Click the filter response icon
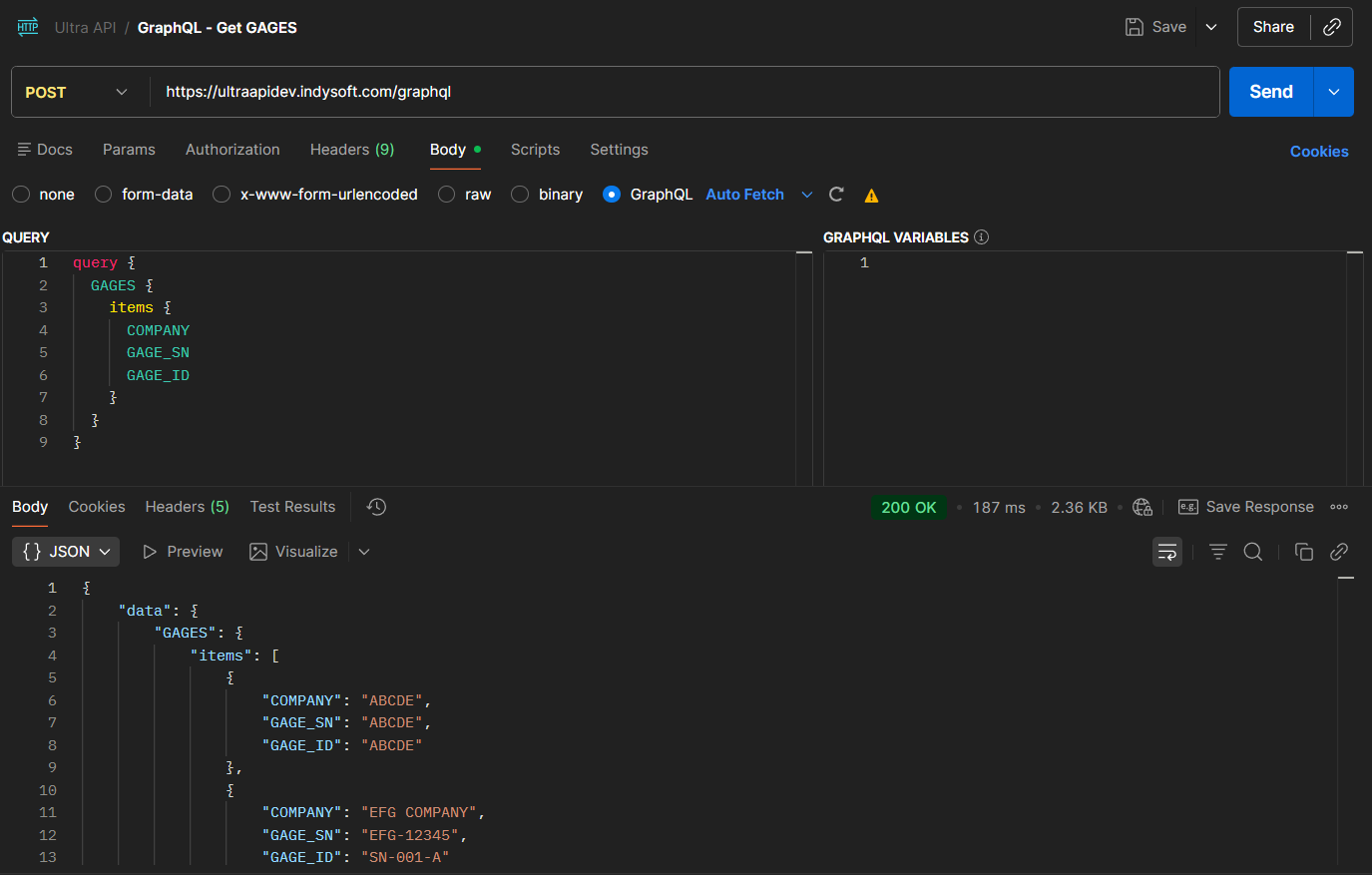Screen dimensions: 1372x875 (x=1218, y=552)
